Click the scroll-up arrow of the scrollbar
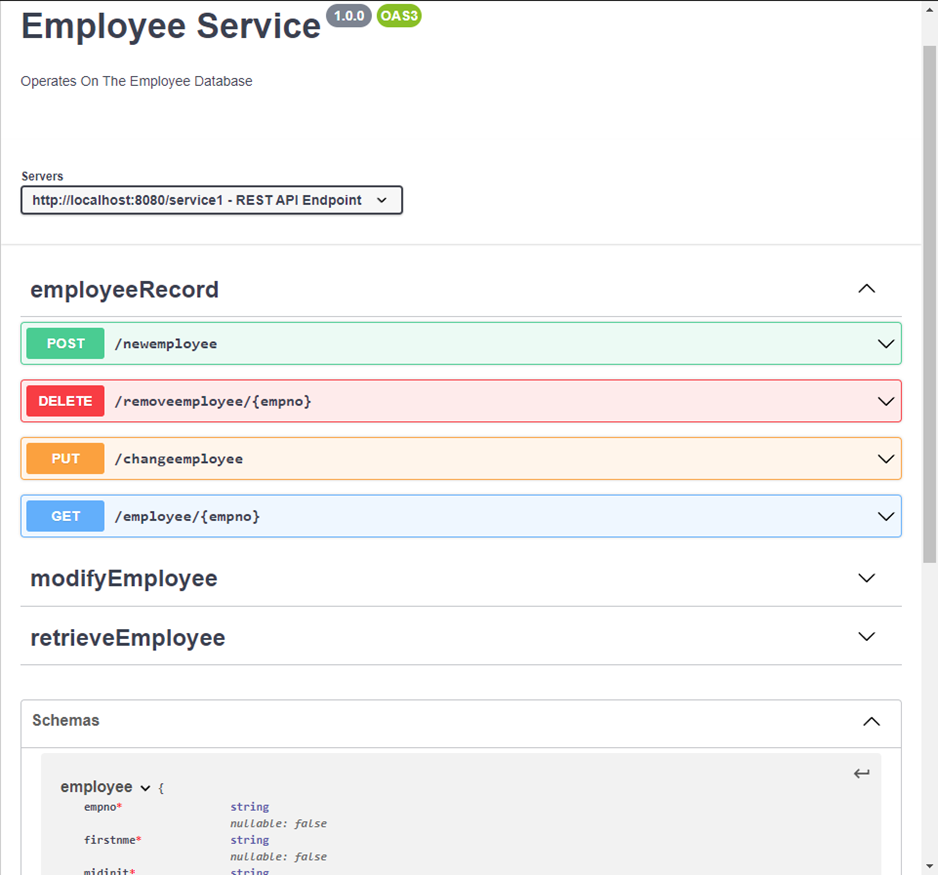The width and height of the screenshot is (938, 875). (930, 10)
